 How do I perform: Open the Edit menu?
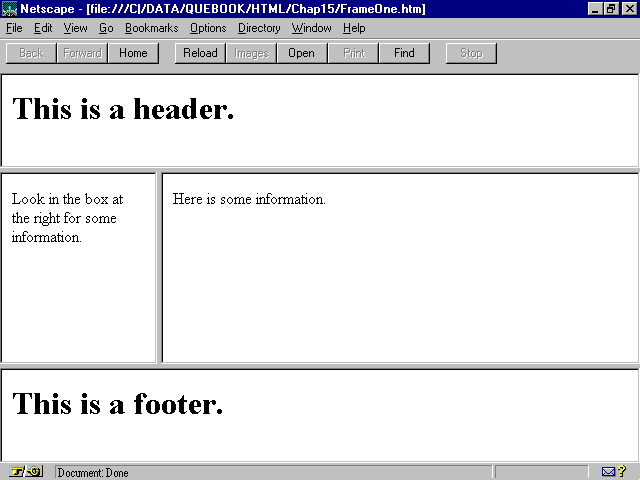pos(43,28)
